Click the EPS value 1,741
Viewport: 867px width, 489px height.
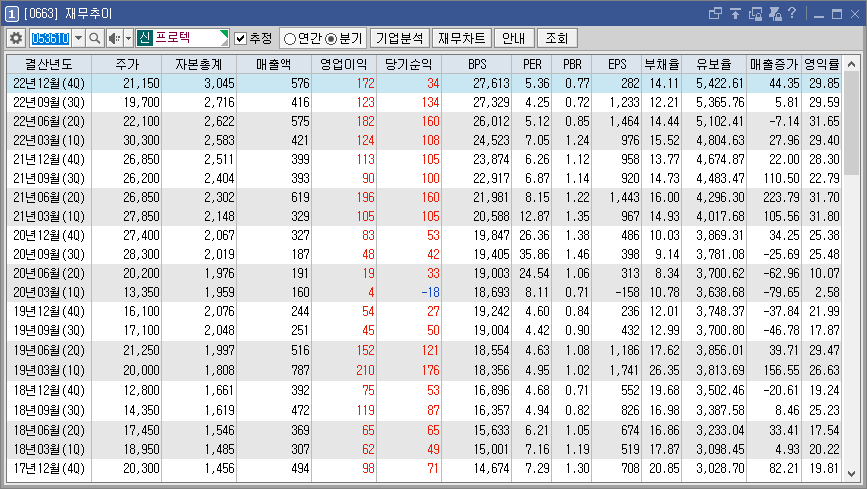(624, 370)
